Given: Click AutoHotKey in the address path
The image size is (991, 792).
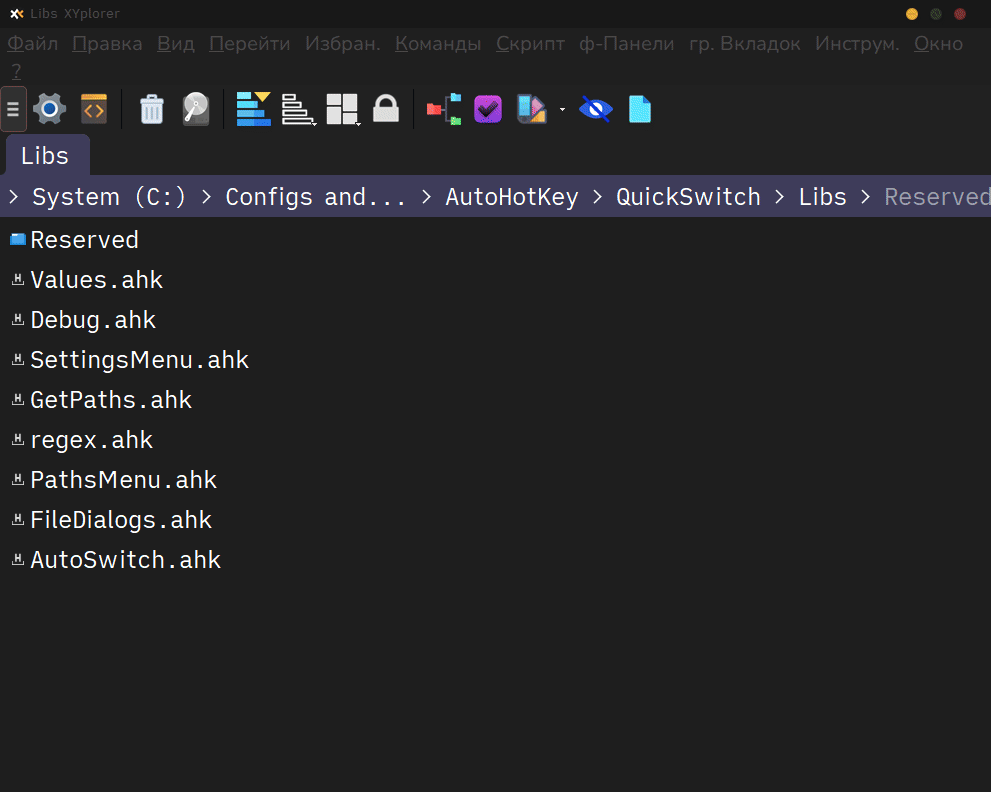Looking at the screenshot, I should tap(511, 197).
